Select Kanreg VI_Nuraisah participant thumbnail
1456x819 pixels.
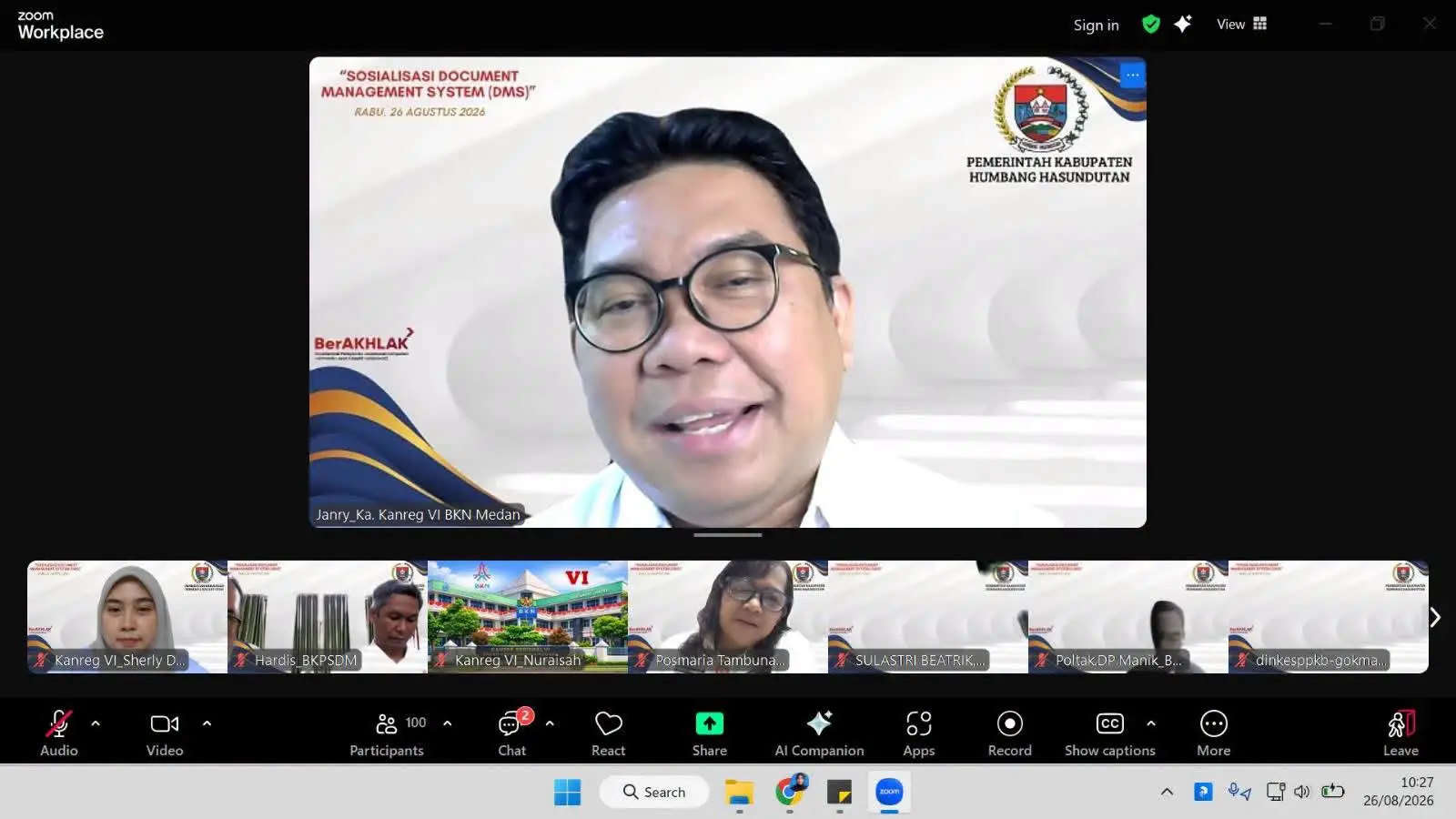(x=528, y=617)
